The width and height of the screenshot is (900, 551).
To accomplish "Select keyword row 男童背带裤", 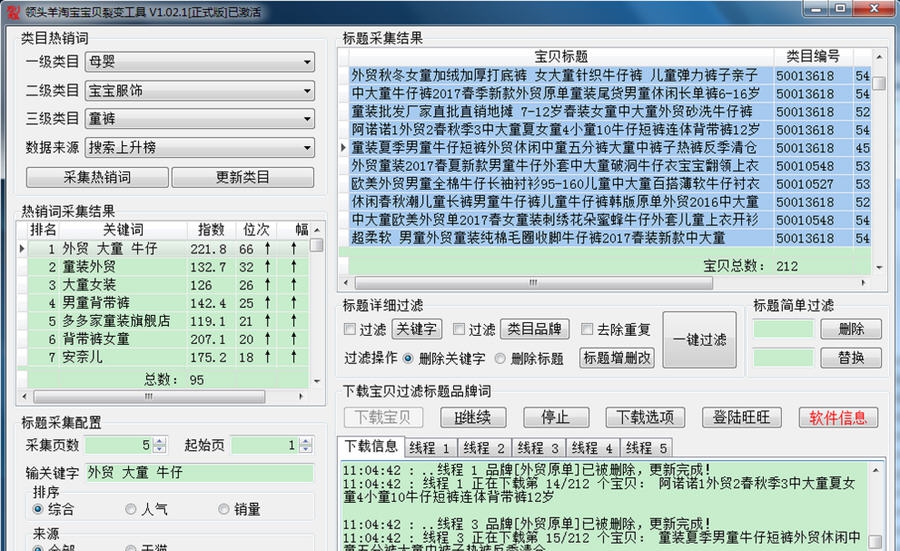I will [x=168, y=303].
